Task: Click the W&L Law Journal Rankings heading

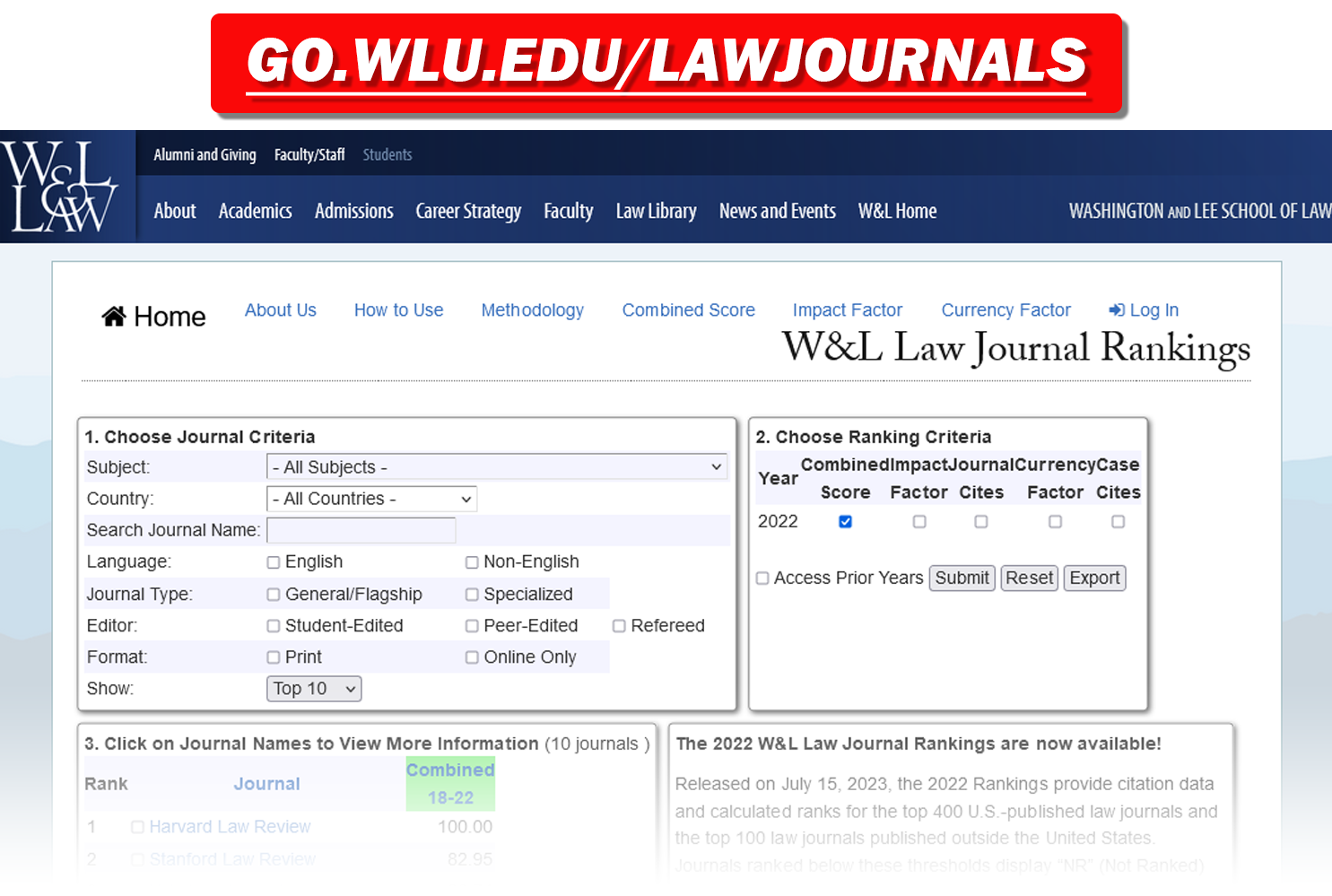Action: point(1016,349)
